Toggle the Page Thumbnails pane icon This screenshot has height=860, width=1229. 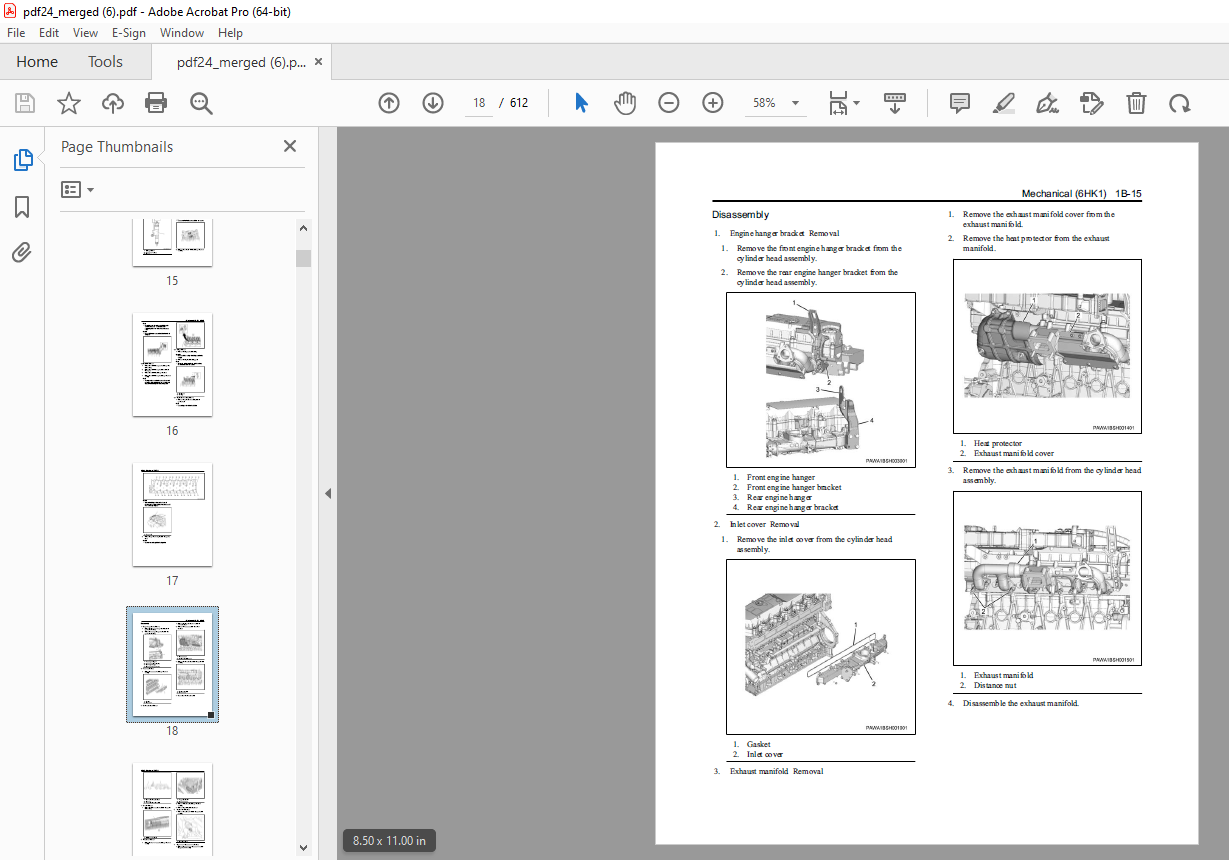pos(22,160)
